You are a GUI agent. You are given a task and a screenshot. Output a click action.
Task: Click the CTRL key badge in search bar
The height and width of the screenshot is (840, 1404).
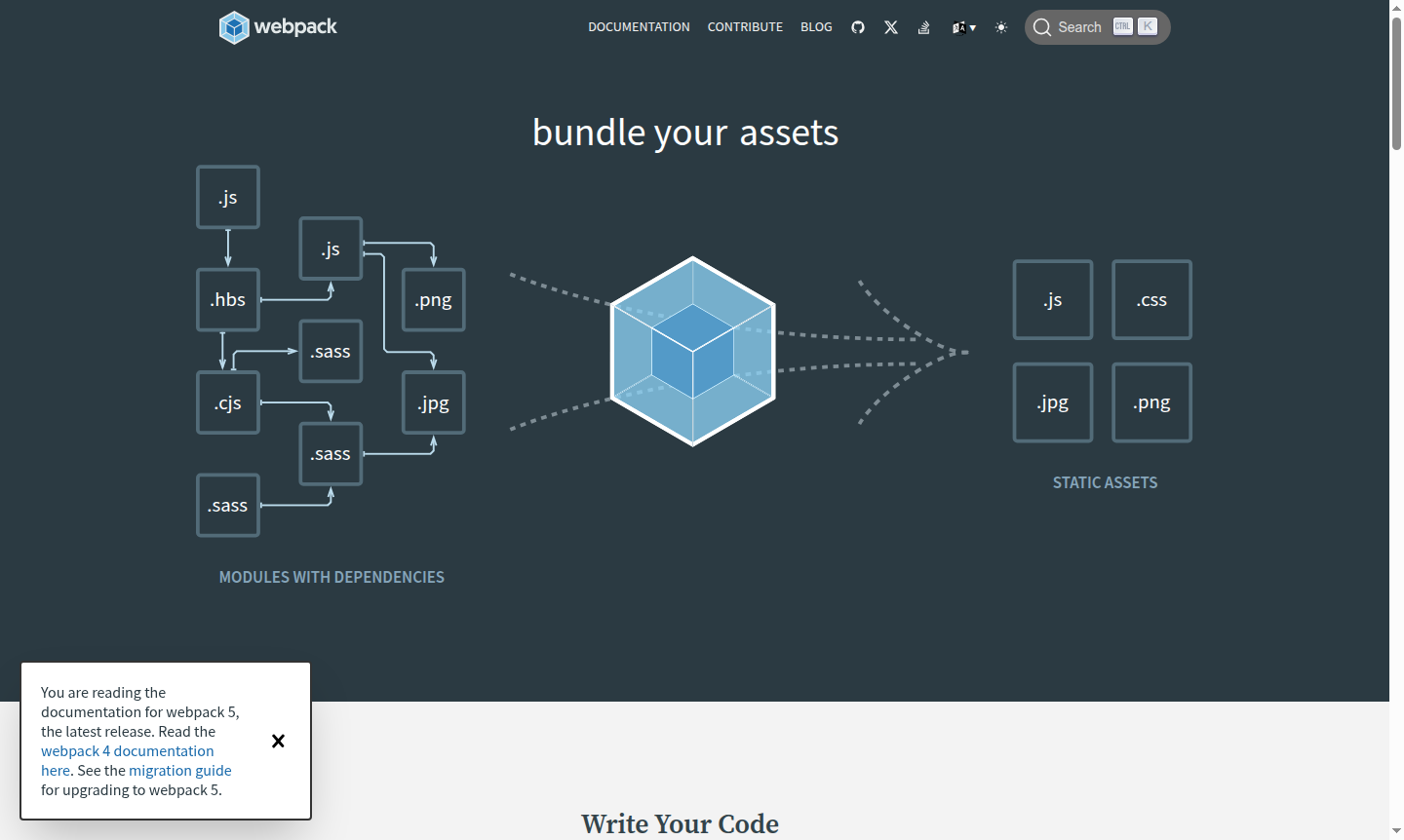click(1122, 26)
